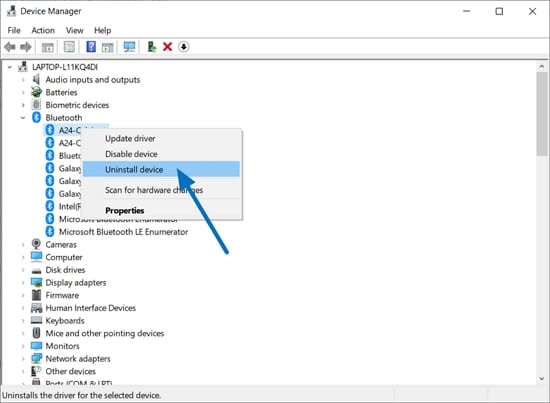Click the LAPTOP-L11KQ4DI computer icon

click(x=23, y=67)
